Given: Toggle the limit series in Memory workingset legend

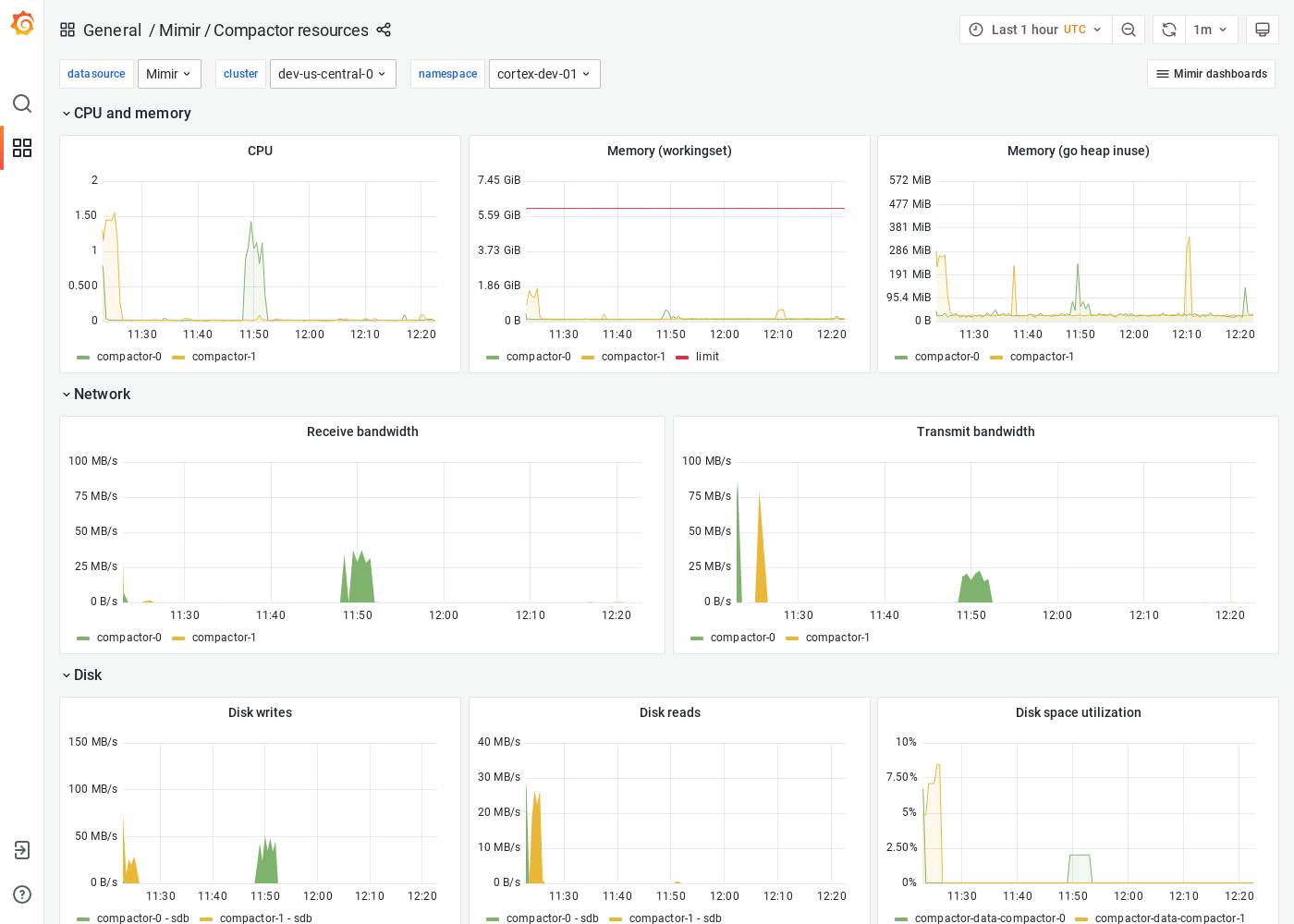Looking at the screenshot, I should pyautogui.click(x=707, y=356).
